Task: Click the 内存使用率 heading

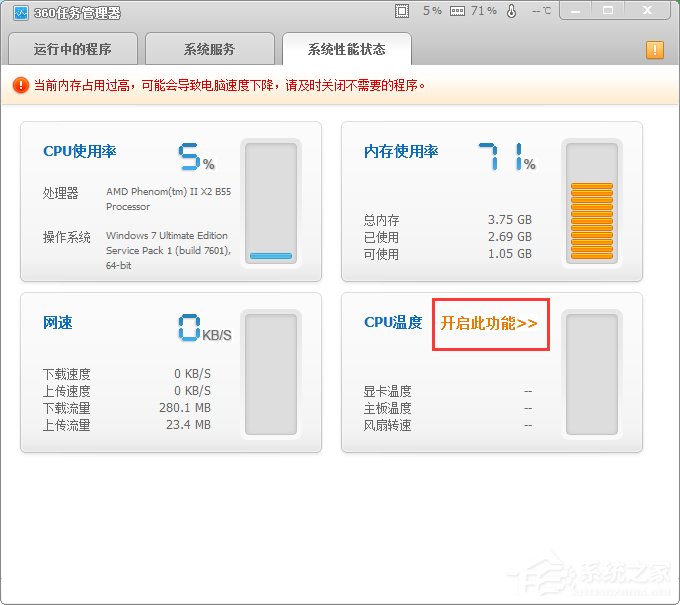Action: pos(401,152)
